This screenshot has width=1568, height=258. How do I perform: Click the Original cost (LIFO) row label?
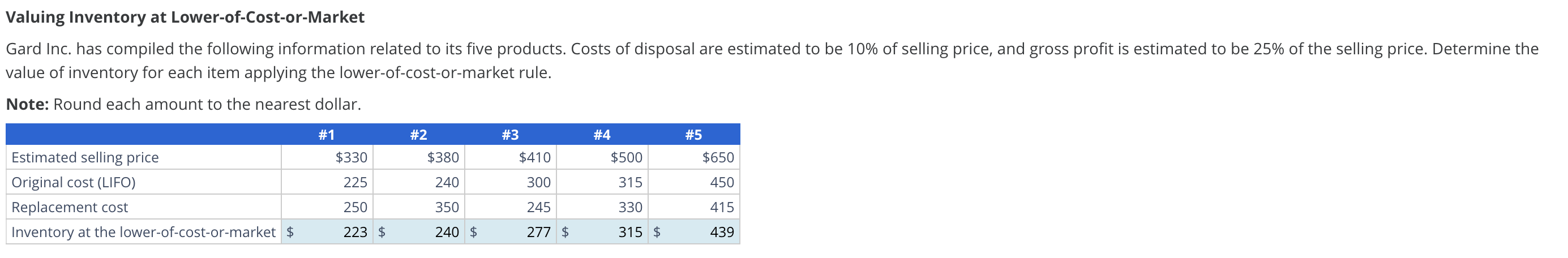point(74,183)
